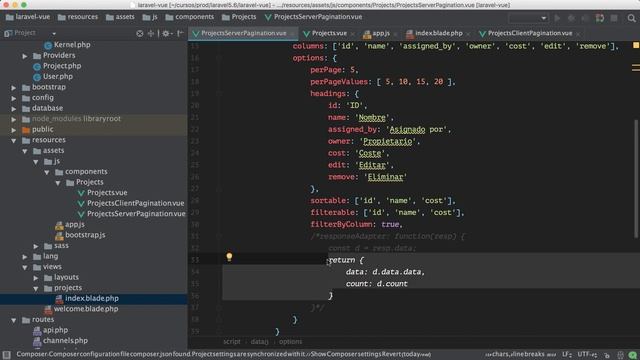Screen dimensions: 640x360
Task: Expand the layouts folder
Action: (x=36, y=278)
